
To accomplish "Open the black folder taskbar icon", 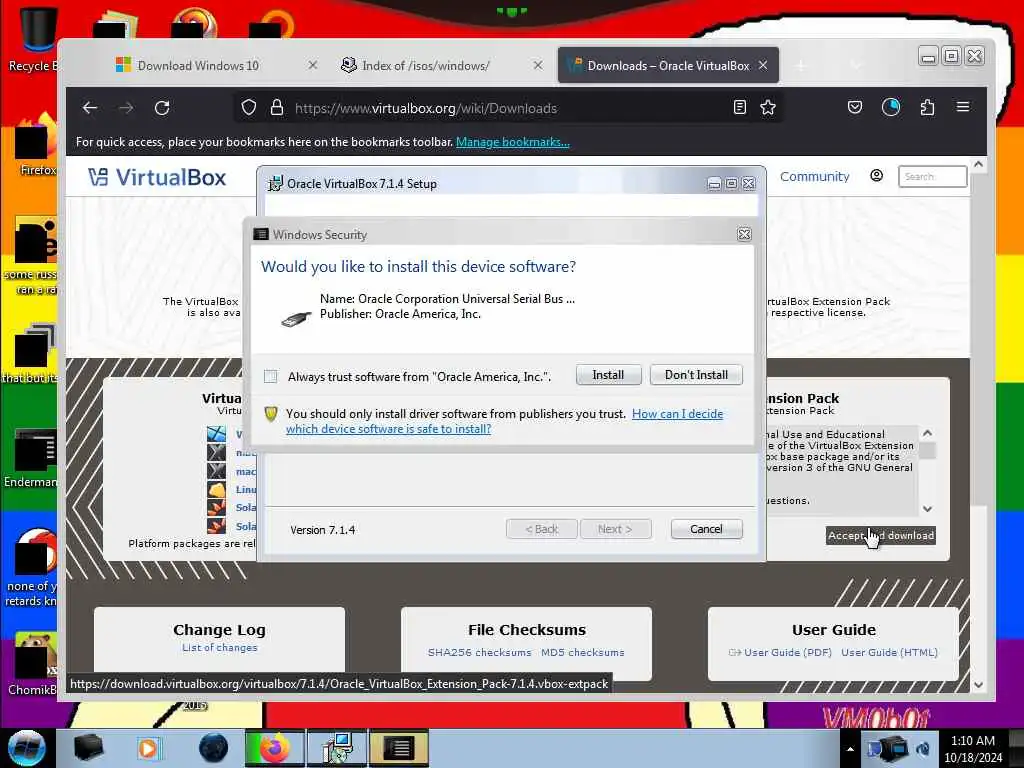I will [88, 748].
